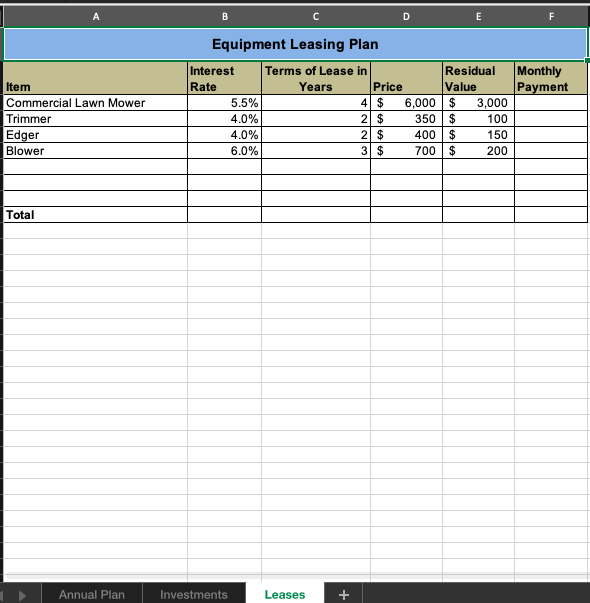Viewport: 590px width, 603px height.
Task: Click the Residual Value header cell
Action: tap(478, 78)
